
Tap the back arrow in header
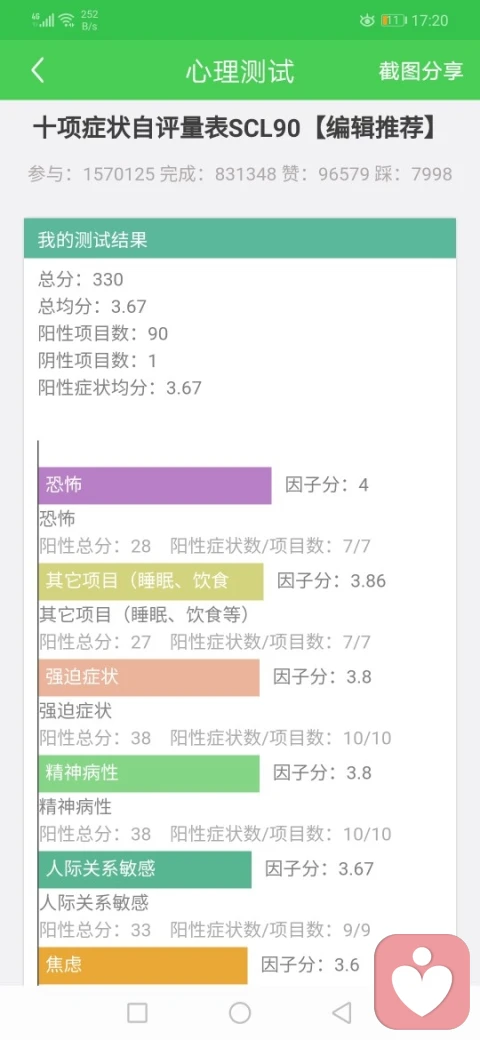(38, 70)
